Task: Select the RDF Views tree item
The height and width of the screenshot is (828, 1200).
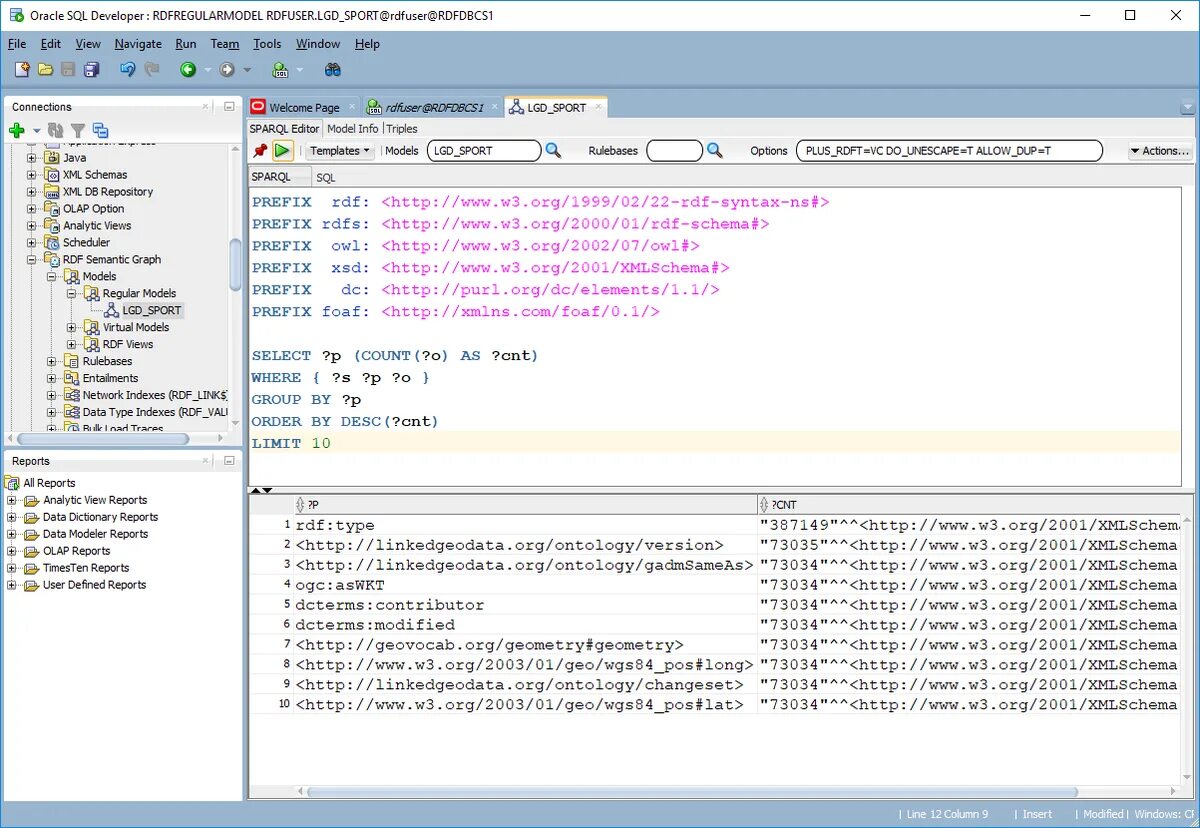Action: (128, 344)
